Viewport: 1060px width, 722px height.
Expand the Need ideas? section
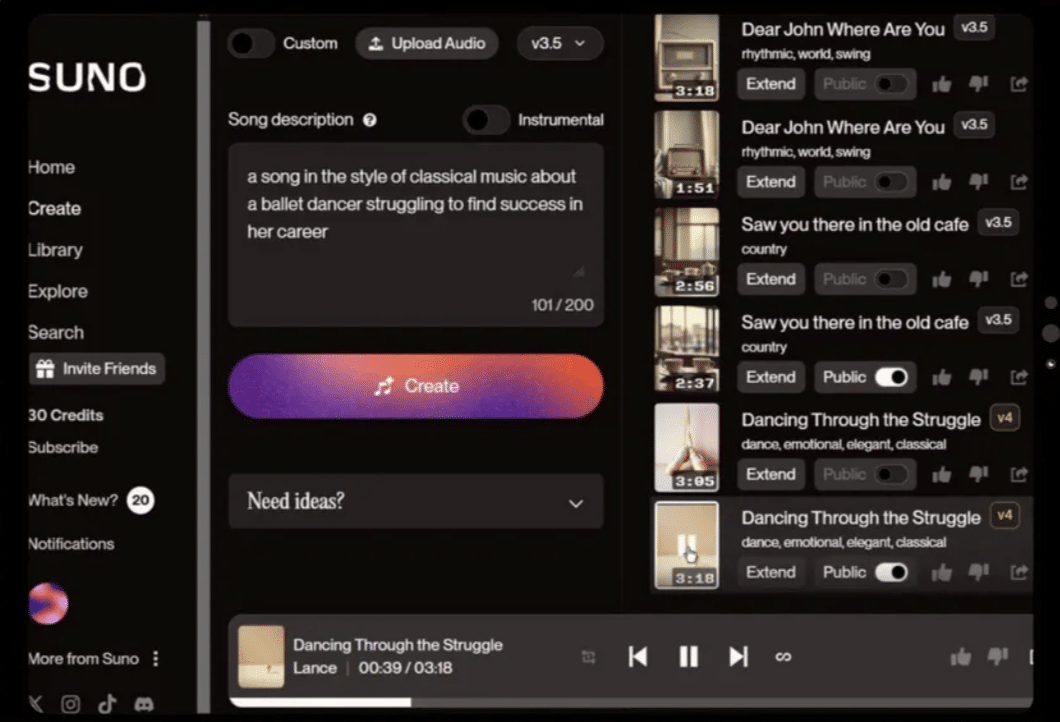click(x=416, y=501)
